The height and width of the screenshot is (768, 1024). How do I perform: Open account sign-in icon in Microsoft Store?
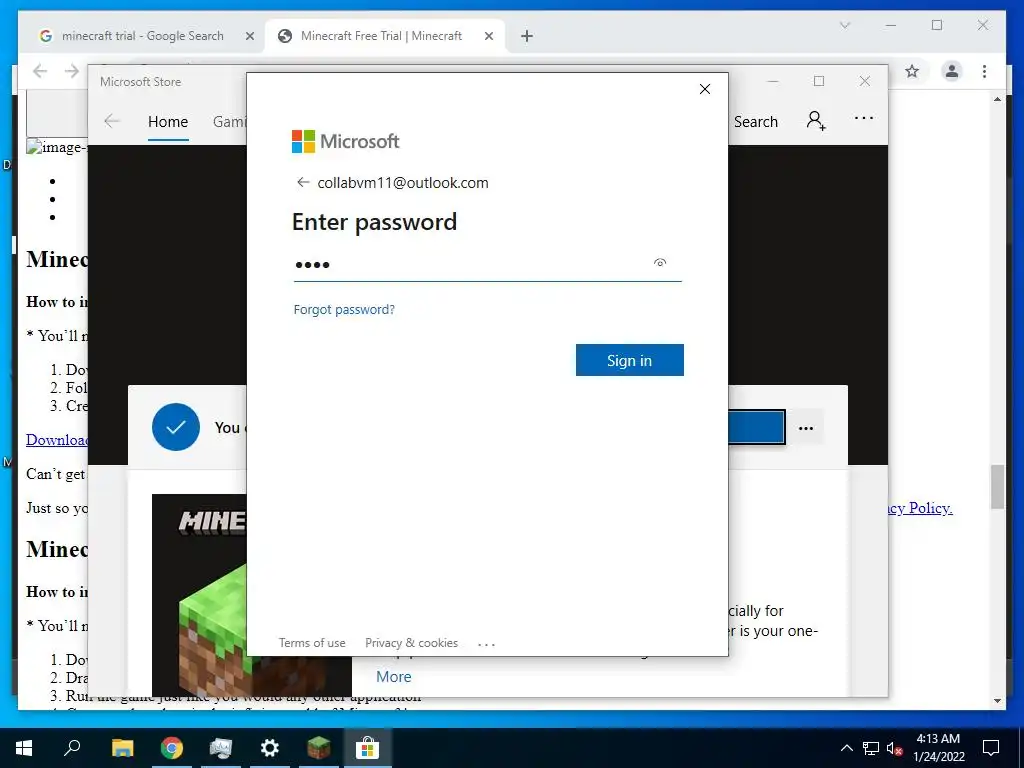[816, 120]
